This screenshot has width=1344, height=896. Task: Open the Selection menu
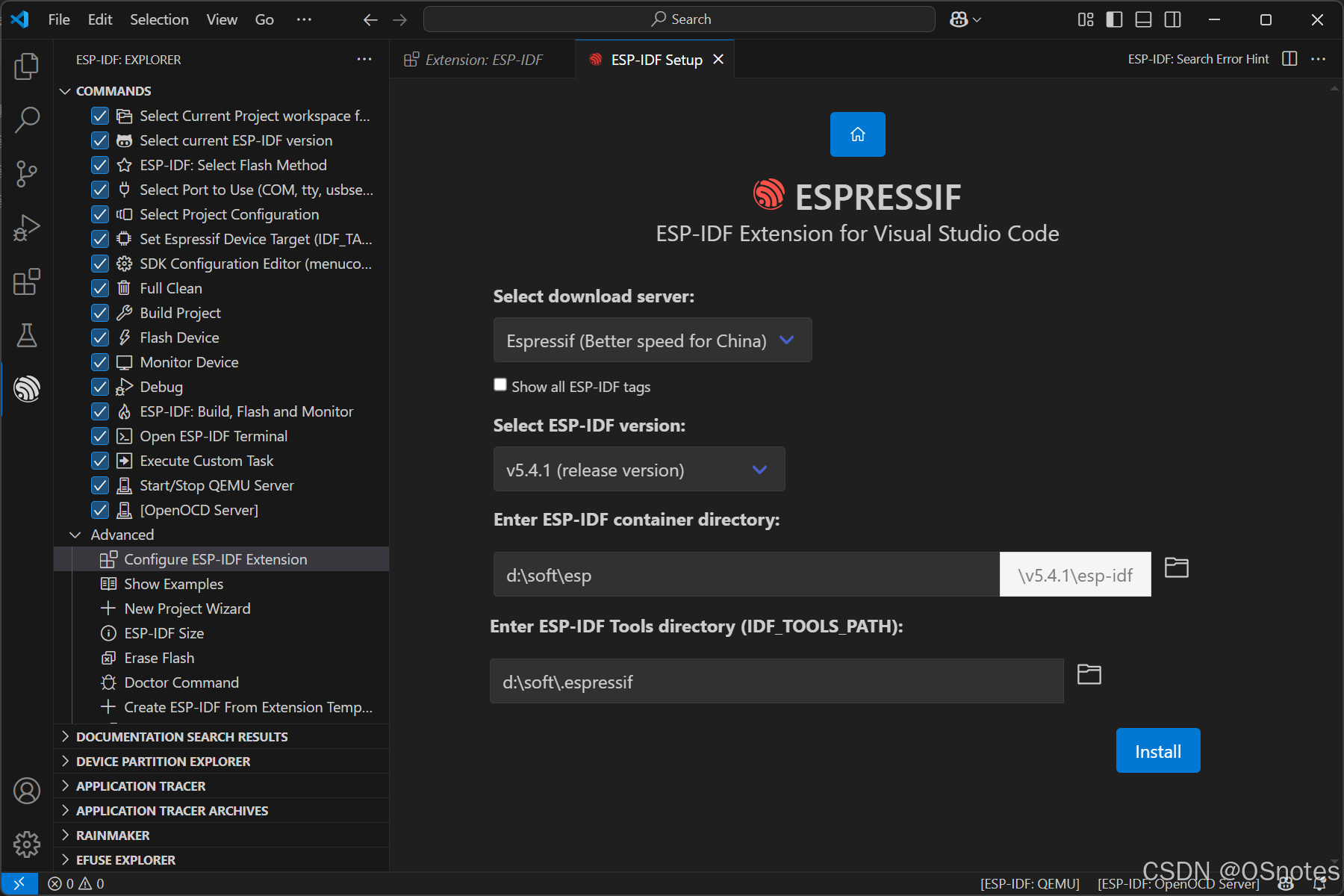pos(159,19)
